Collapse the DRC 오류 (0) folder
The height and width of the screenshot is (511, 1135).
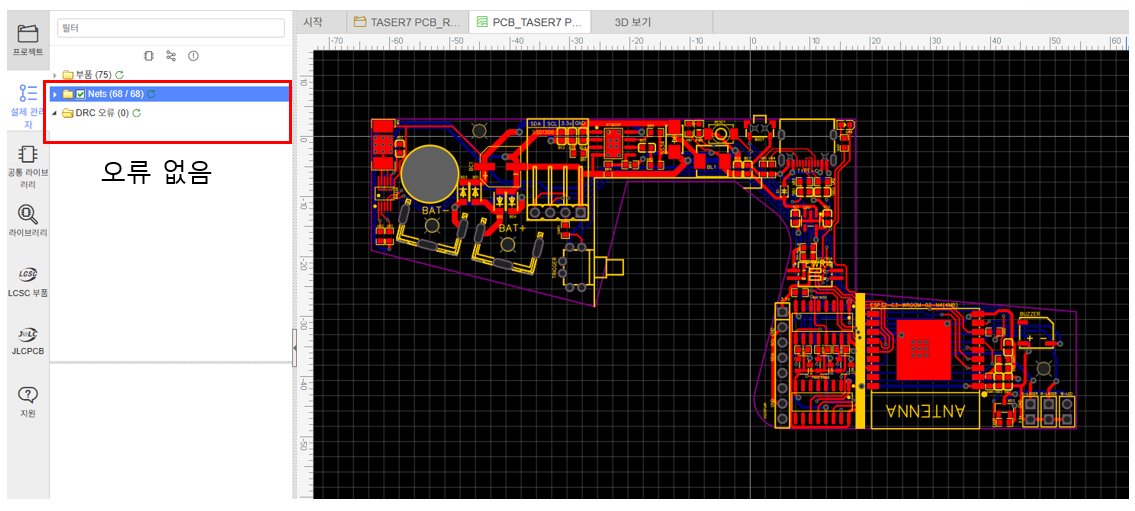54,113
